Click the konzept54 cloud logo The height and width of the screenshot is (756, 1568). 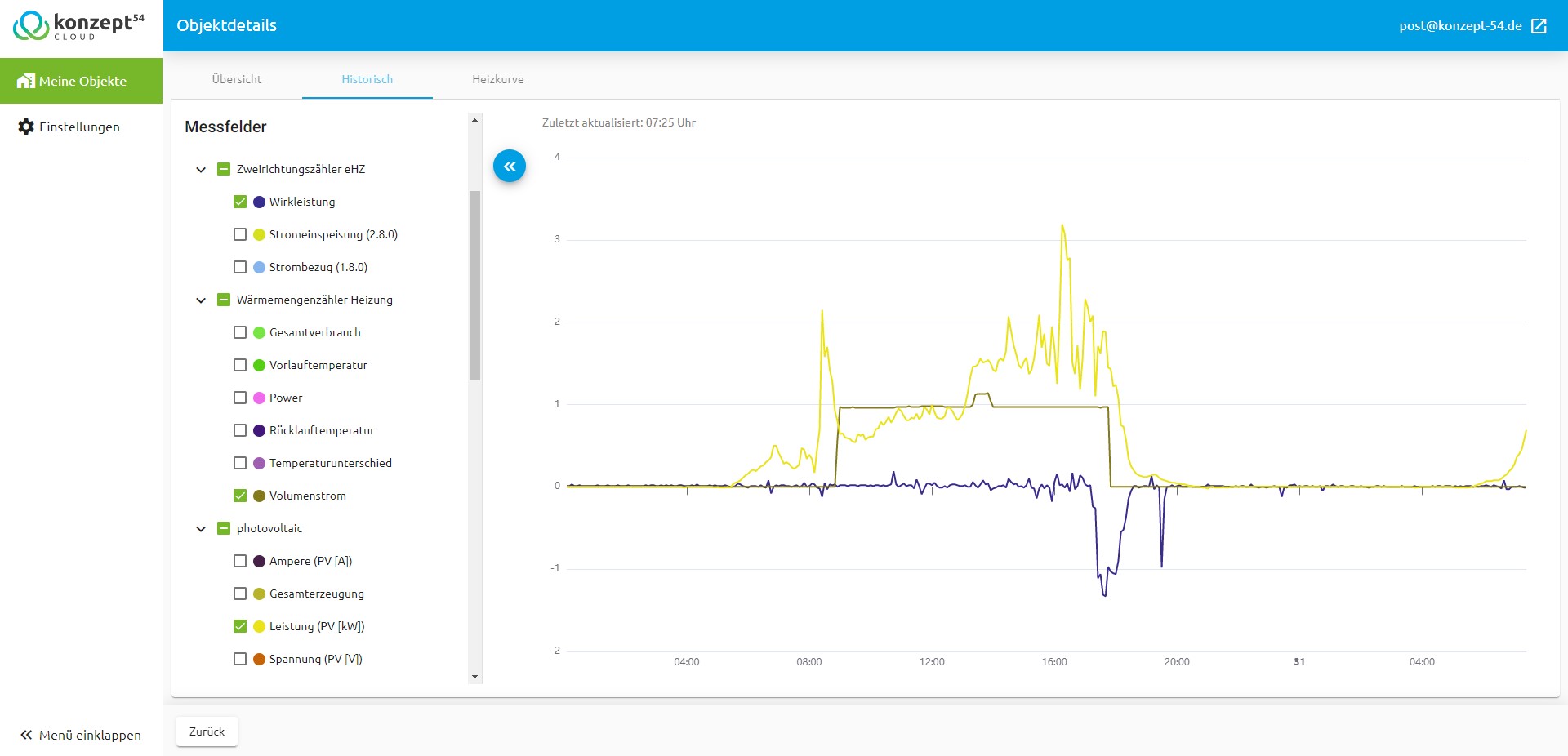tap(79, 25)
